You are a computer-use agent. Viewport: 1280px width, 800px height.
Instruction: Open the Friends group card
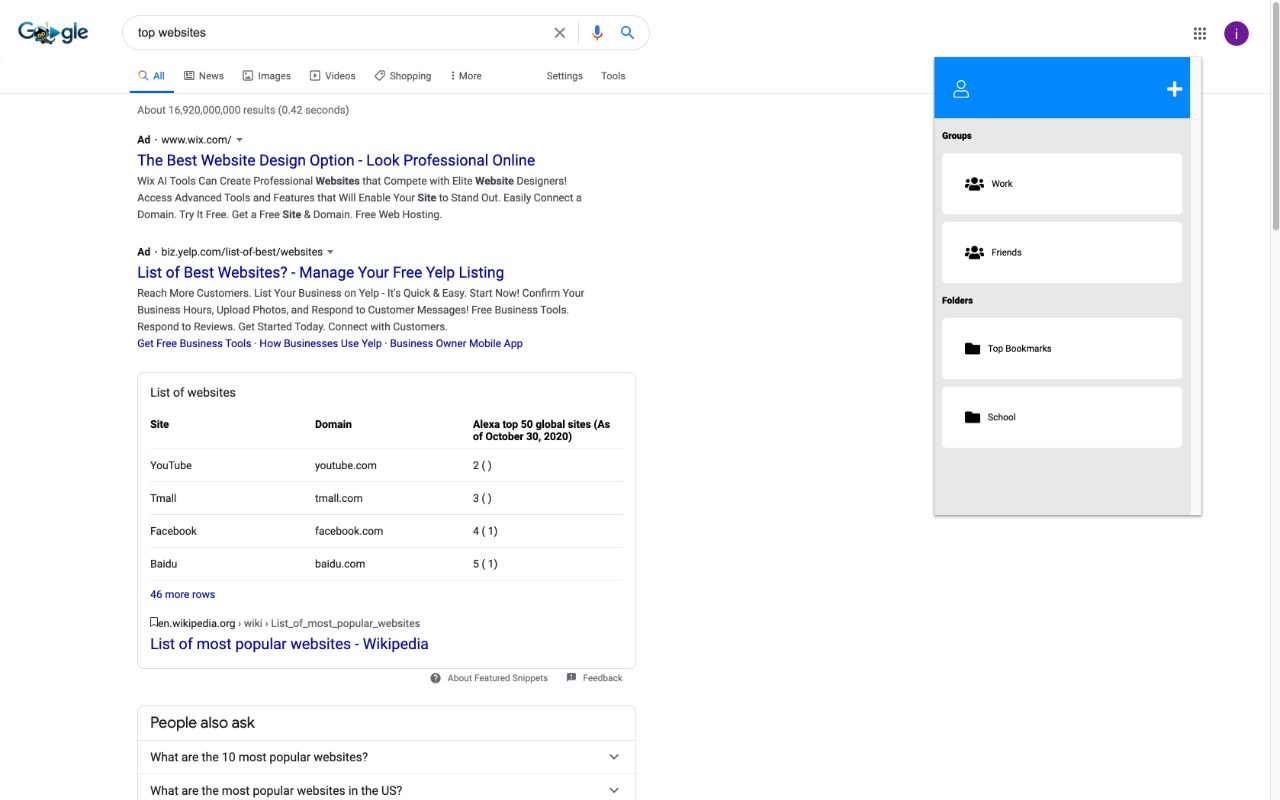pyautogui.click(x=1061, y=253)
